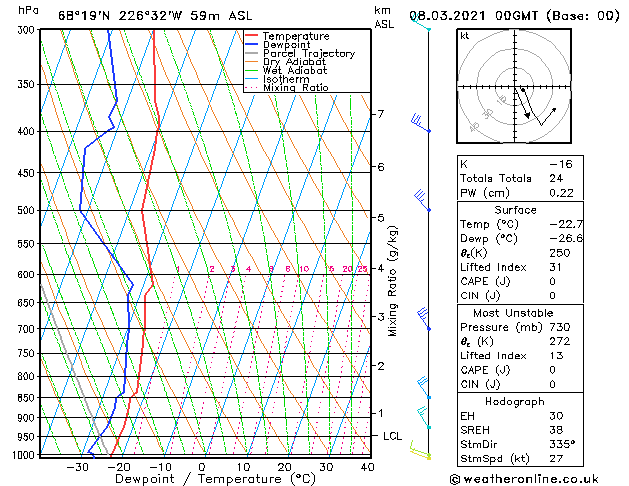The height and width of the screenshot is (486, 629).
Task: Click the hodograph storm motion arrowhead
Action: click(x=527, y=115)
